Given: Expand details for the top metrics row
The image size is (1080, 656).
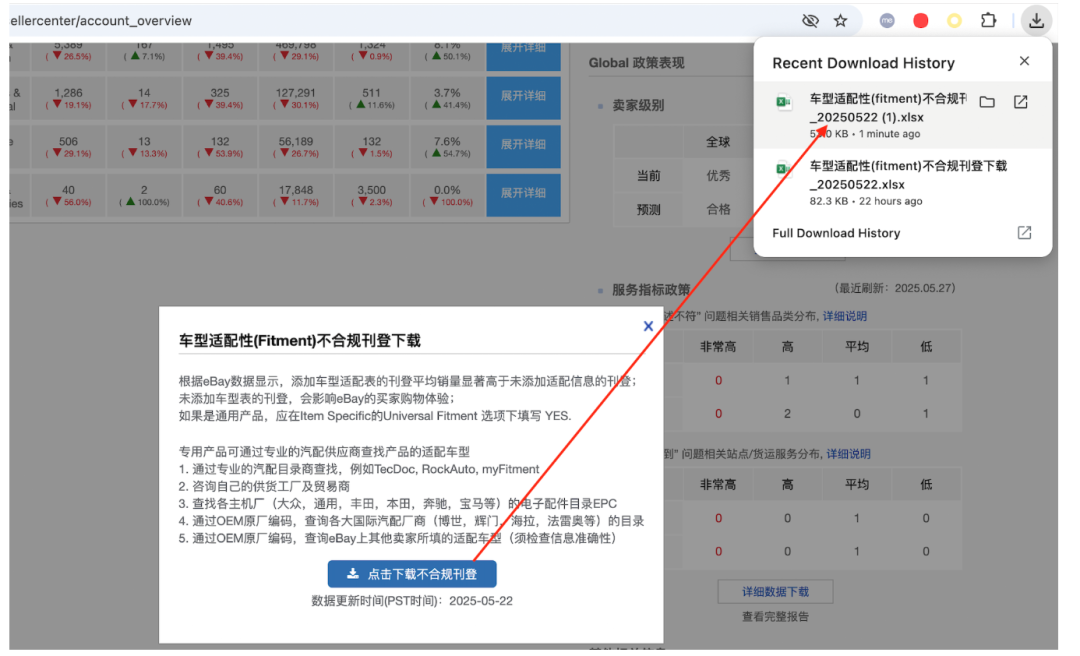Looking at the screenshot, I should tap(524, 49).
